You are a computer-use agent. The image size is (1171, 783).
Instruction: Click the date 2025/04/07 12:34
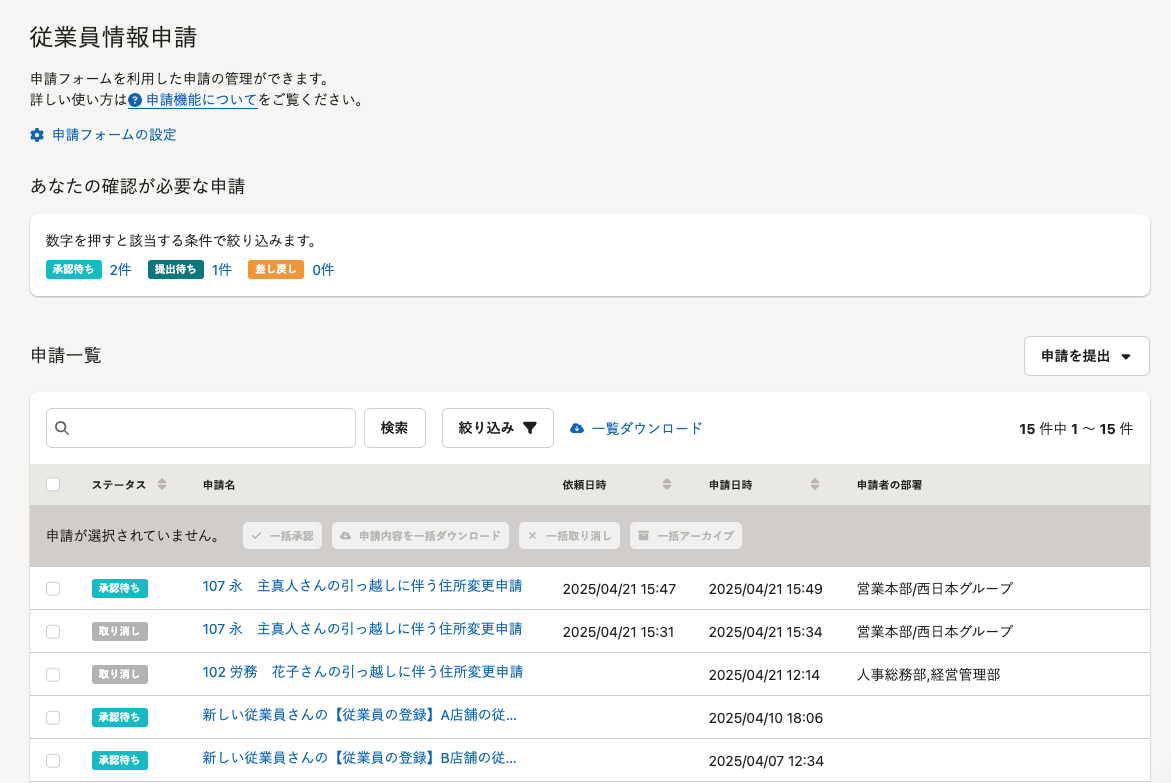tap(766, 761)
